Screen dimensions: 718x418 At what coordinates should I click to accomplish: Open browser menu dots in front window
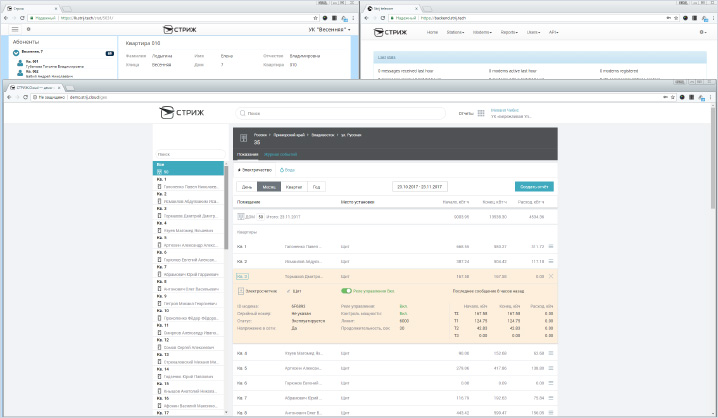click(x=710, y=97)
